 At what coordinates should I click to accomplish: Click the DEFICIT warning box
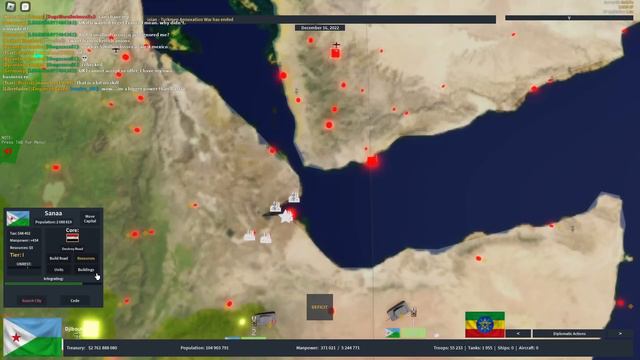[320, 307]
